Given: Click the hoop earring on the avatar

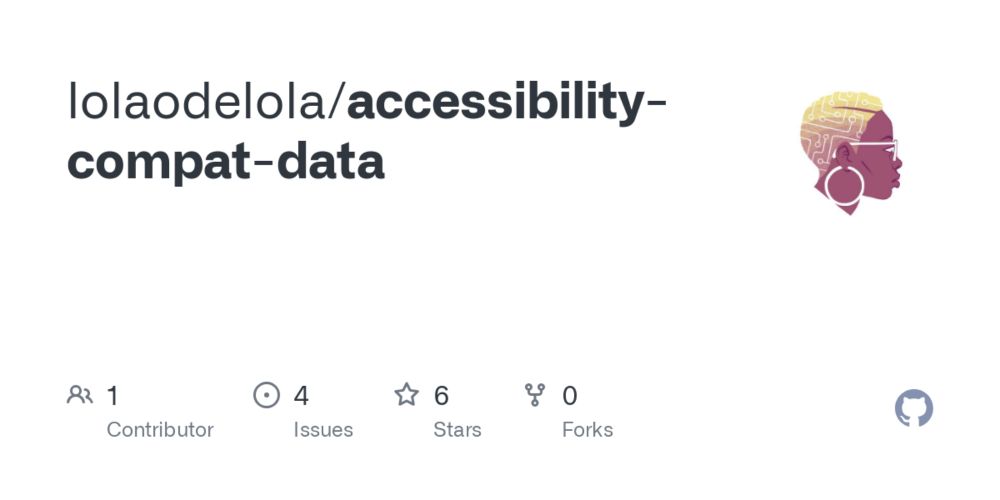Looking at the screenshot, I should coord(844,185).
